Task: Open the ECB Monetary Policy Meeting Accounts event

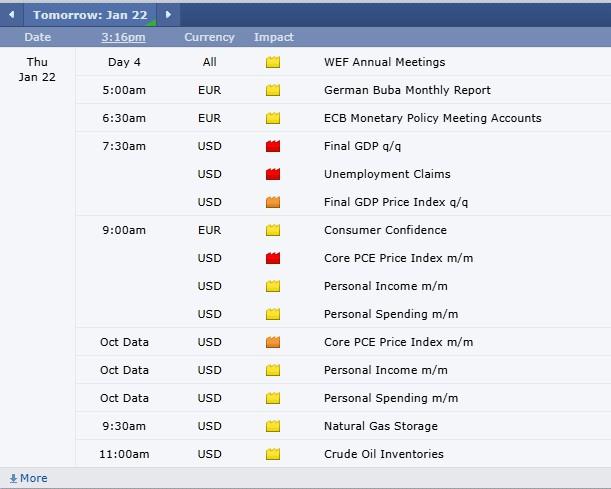Action: pos(432,118)
